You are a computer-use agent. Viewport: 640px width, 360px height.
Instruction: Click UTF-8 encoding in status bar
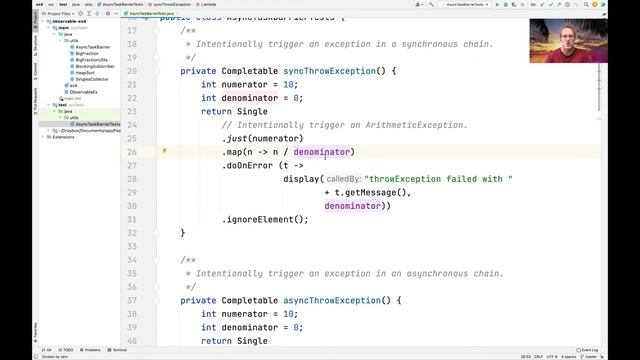click(x=552, y=357)
